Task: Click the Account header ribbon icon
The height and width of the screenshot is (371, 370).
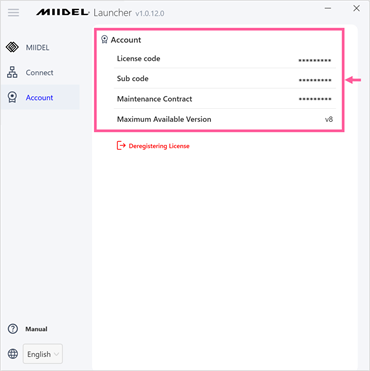Action: coord(104,40)
